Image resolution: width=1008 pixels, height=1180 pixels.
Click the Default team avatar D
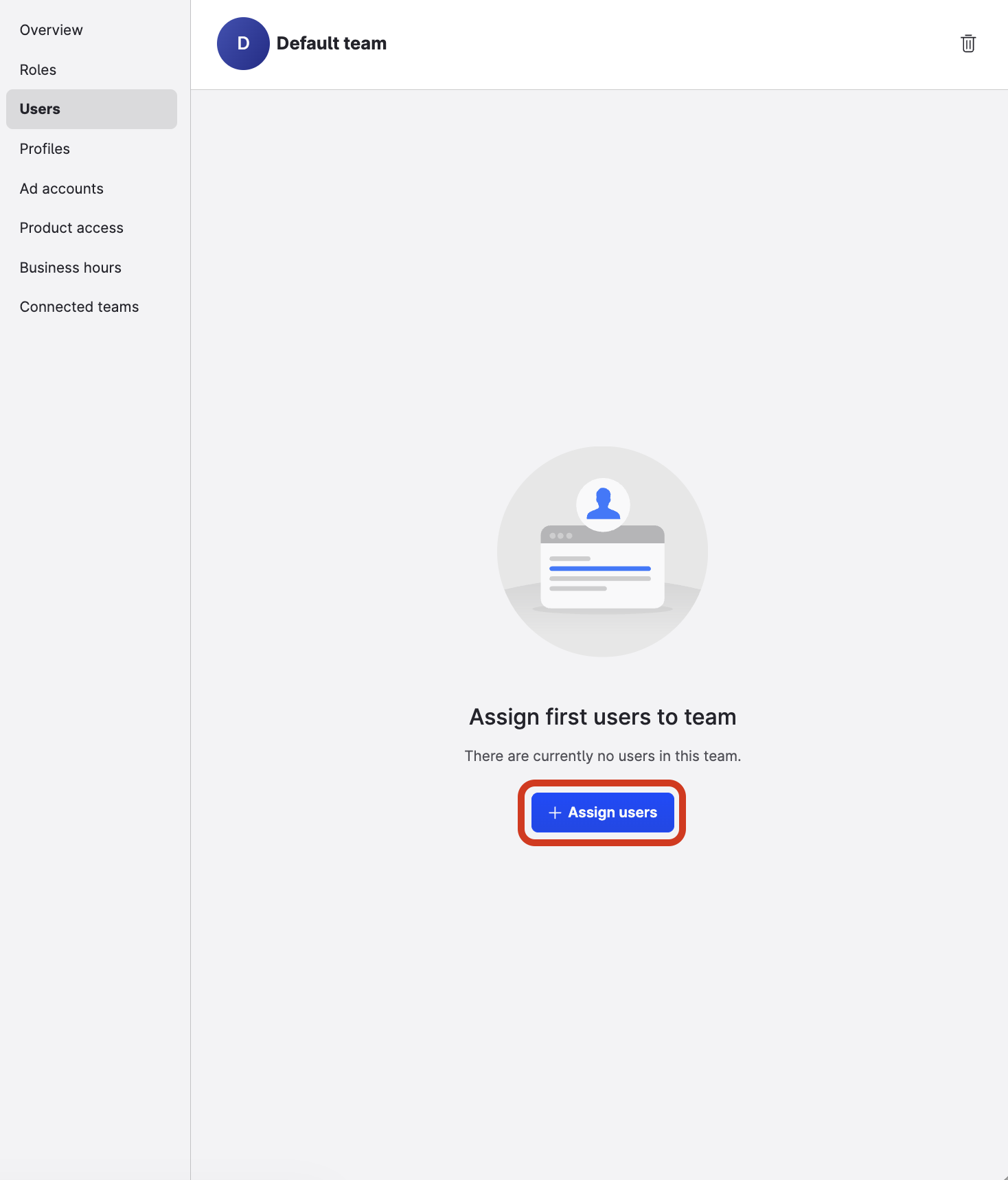pos(243,43)
